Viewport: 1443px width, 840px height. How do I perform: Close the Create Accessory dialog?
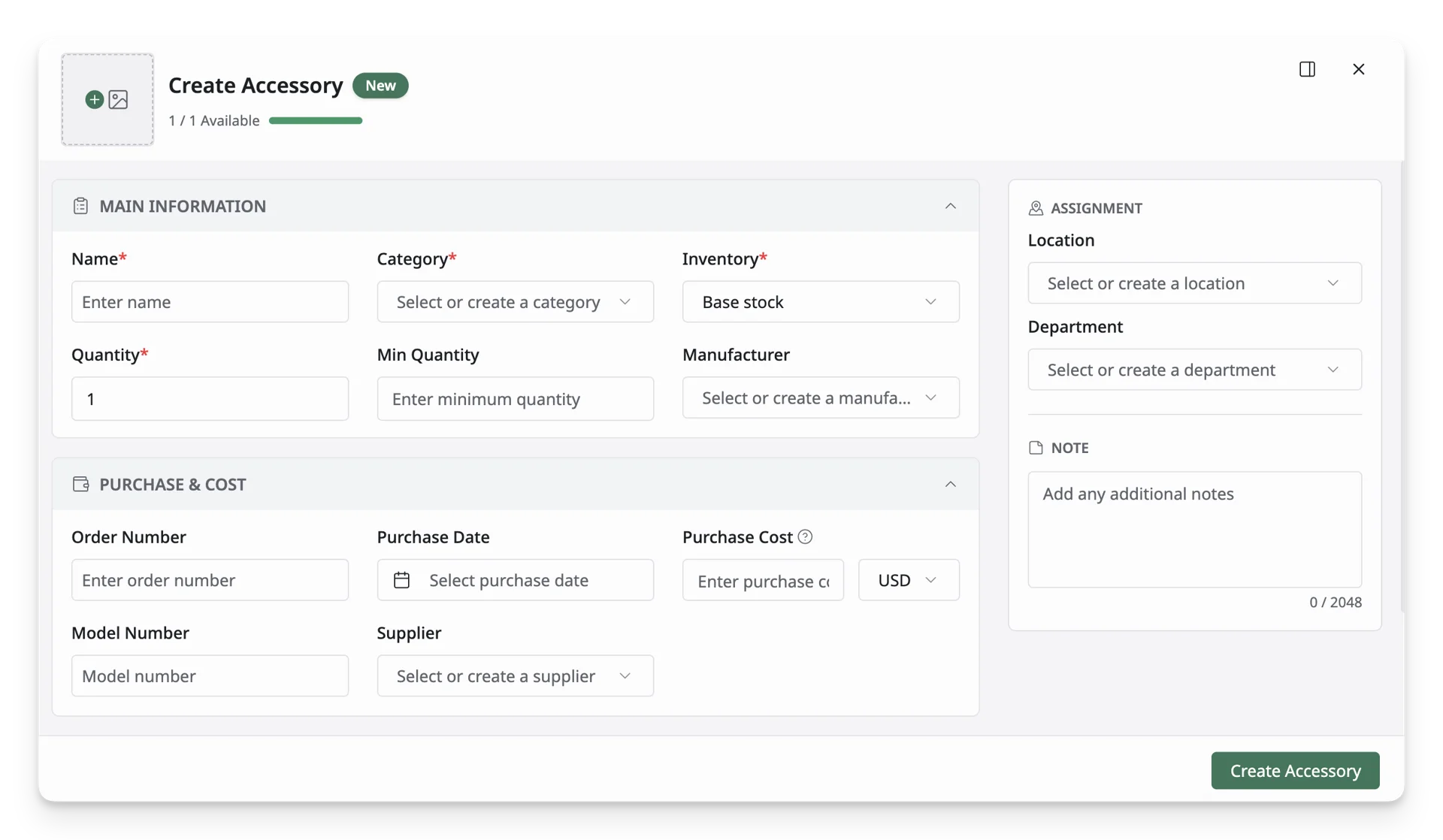click(x=1358, y=69)
